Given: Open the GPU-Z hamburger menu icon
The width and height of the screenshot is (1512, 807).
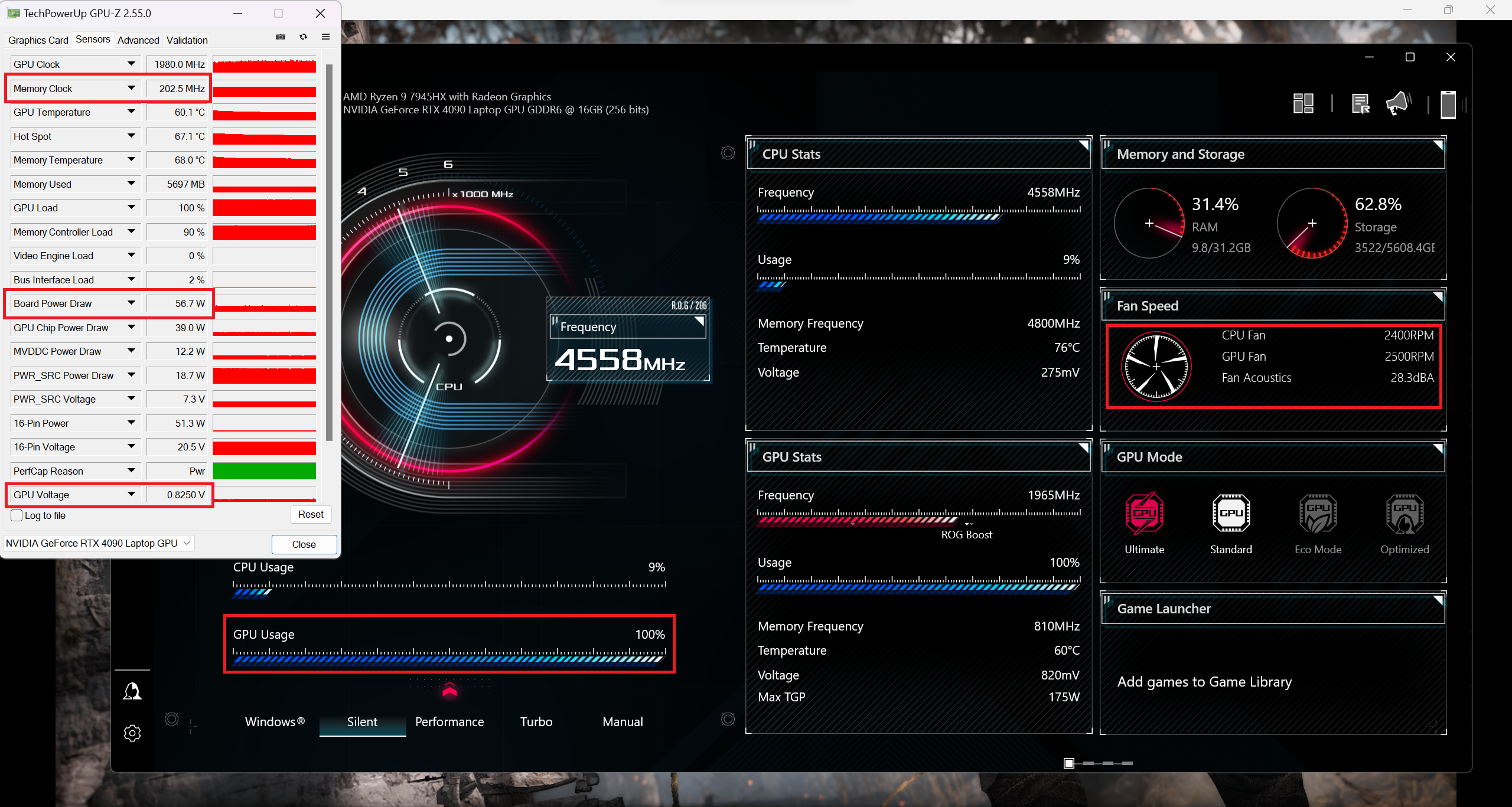Looking at the screenshot, I should pyautogui.click(x=325, y=37).
